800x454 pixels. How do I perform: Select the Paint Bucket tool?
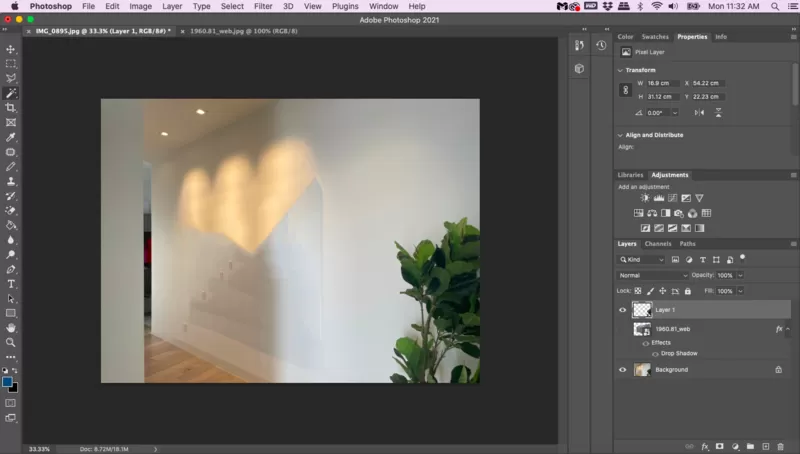[11, 225]
